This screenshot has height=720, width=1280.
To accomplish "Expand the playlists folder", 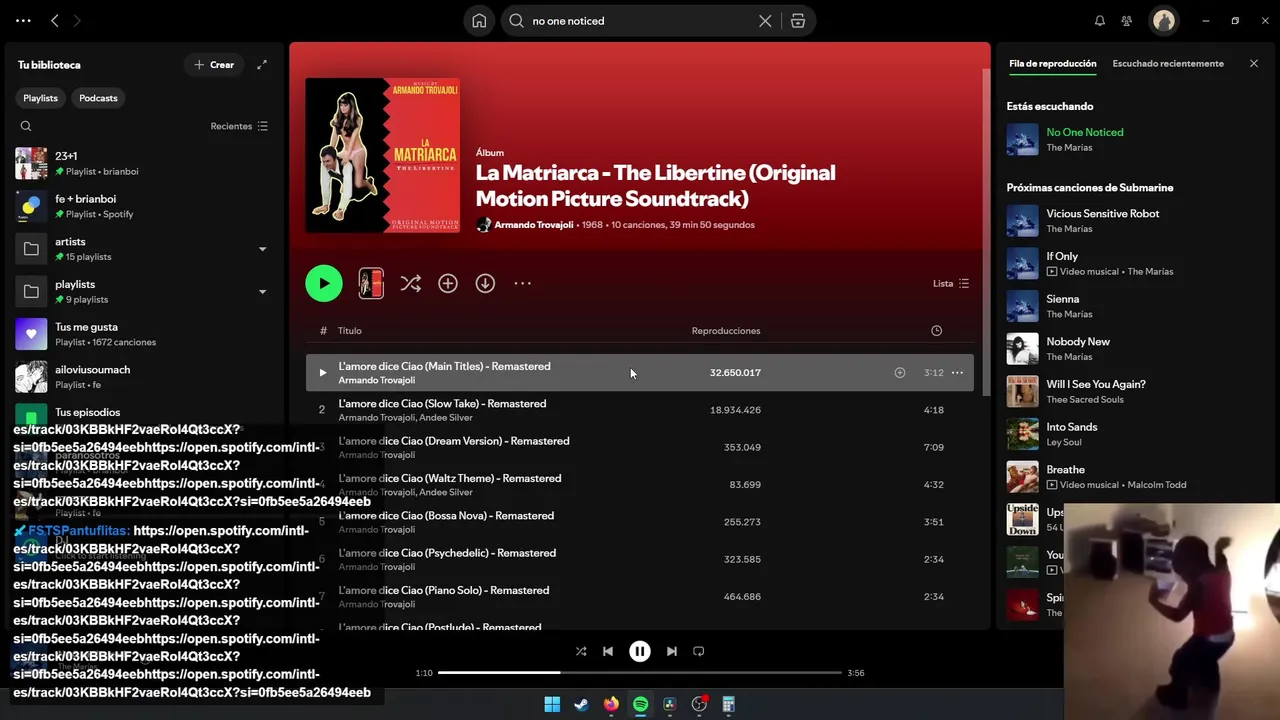I will [x=263, y=292].
